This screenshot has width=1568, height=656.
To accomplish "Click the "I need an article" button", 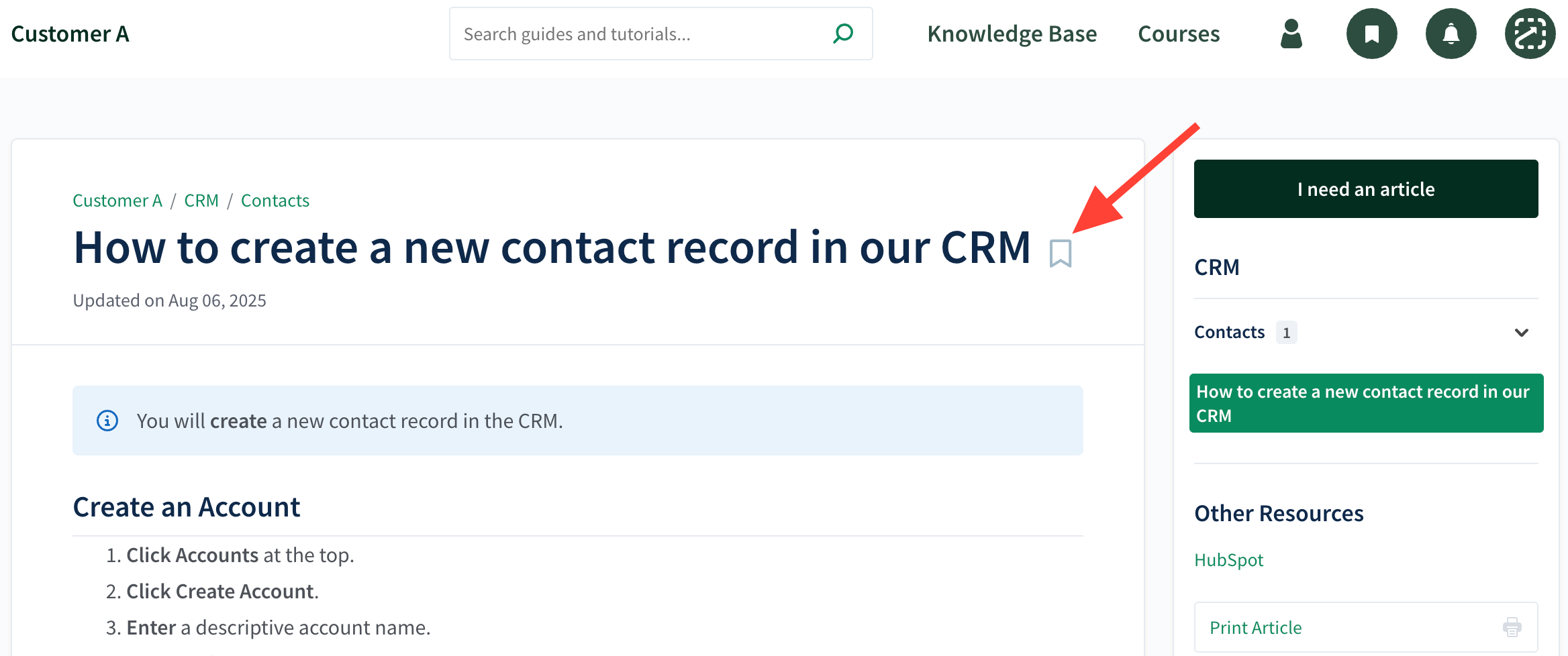I will point(1365,189).
